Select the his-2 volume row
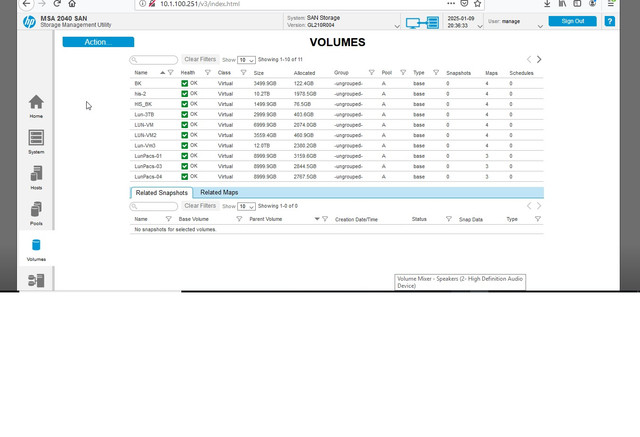 coord(336,94)
